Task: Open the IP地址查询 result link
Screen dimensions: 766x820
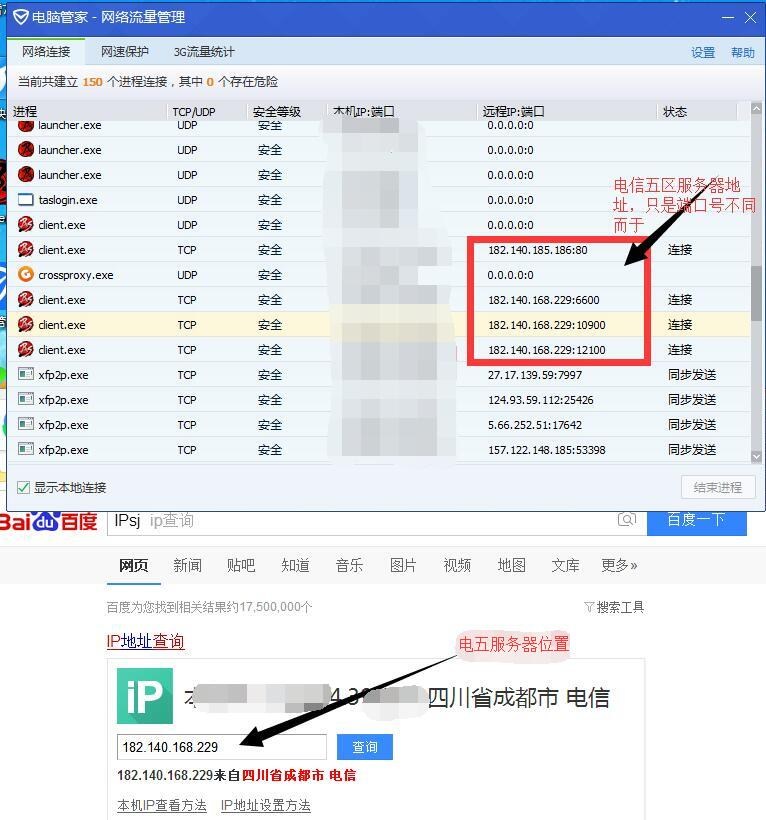Action: pos(145,641)
